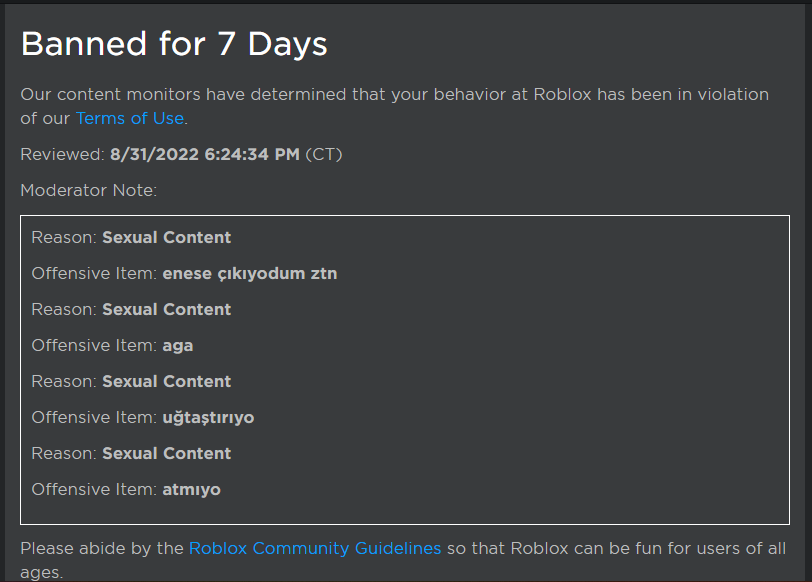Click the "(CT)" timezone text
The image size is (812, 582).
pyautogui.click(x=325, y=154)
